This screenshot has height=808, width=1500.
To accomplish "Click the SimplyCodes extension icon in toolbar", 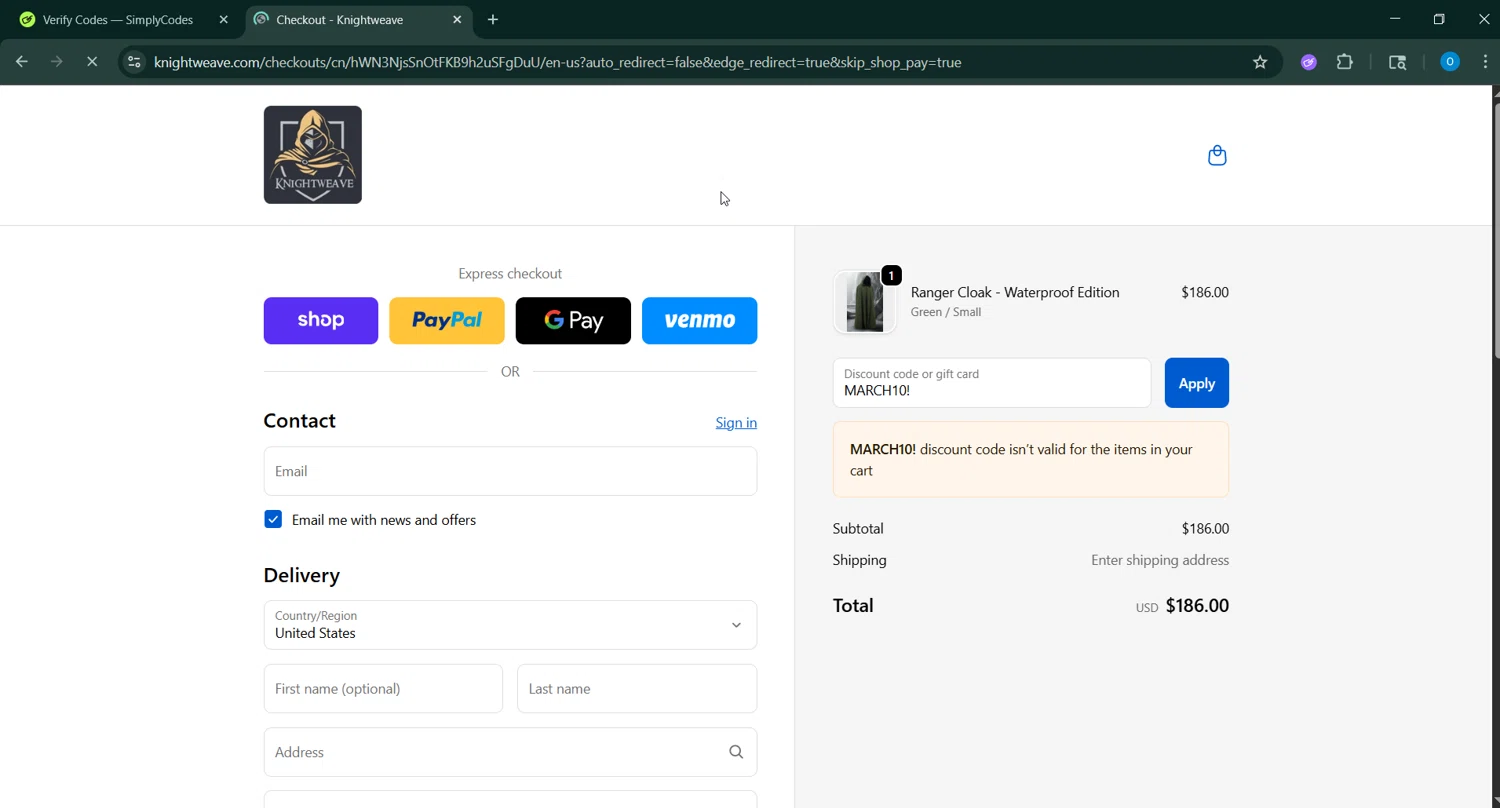I will point(1308,62).
